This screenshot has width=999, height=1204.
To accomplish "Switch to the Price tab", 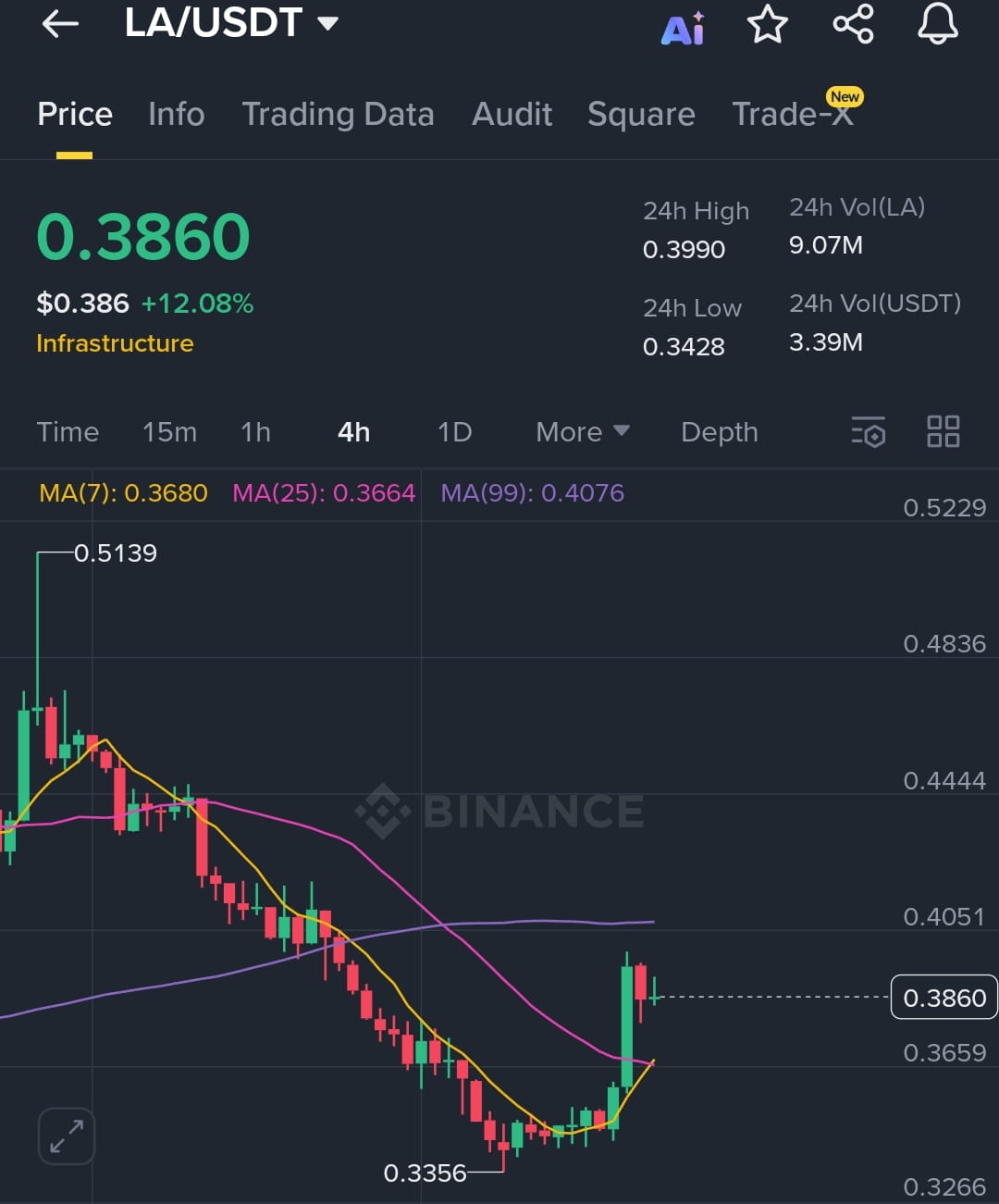I will pyautogui.click(x=75, y=115).
